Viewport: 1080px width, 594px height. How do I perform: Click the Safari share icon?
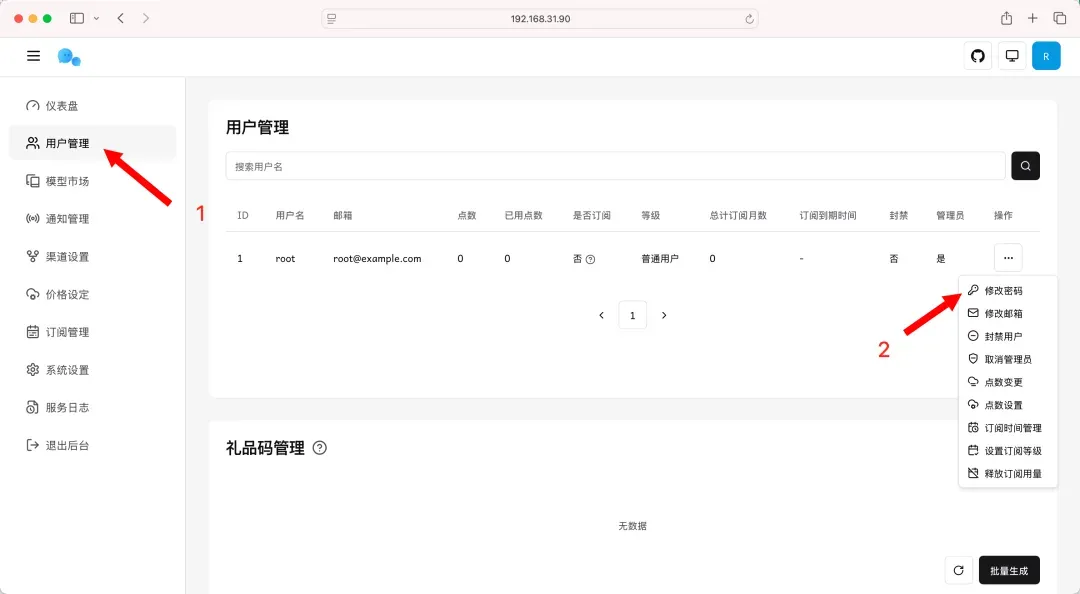tap(1006, 18)
